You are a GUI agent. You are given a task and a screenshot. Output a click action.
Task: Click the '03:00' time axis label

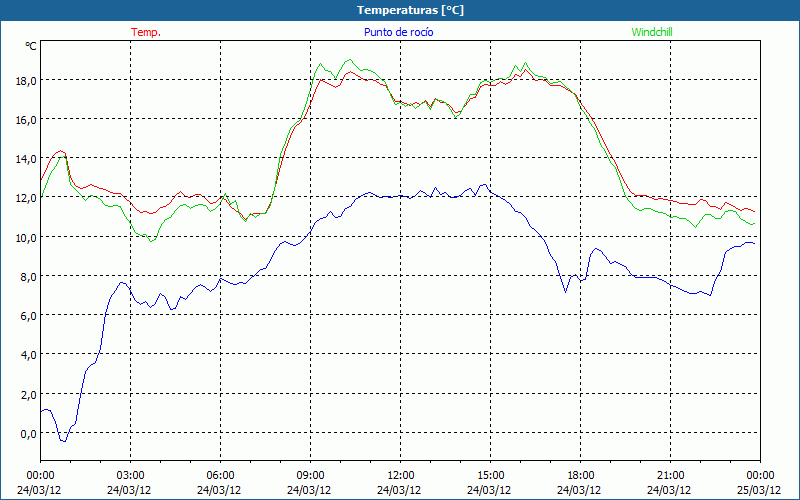coord(130,476)
